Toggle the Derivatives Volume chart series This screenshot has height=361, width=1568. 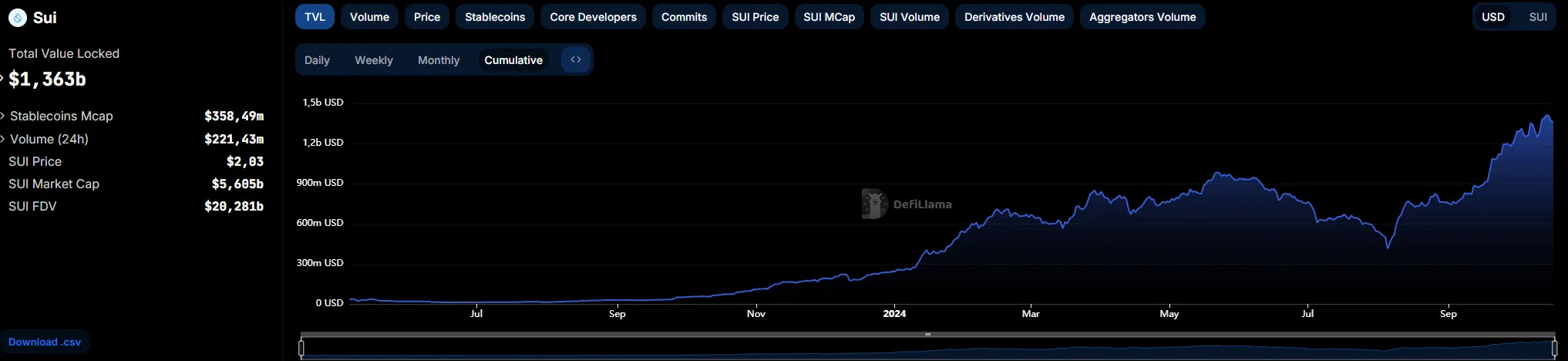point(1014,17)
